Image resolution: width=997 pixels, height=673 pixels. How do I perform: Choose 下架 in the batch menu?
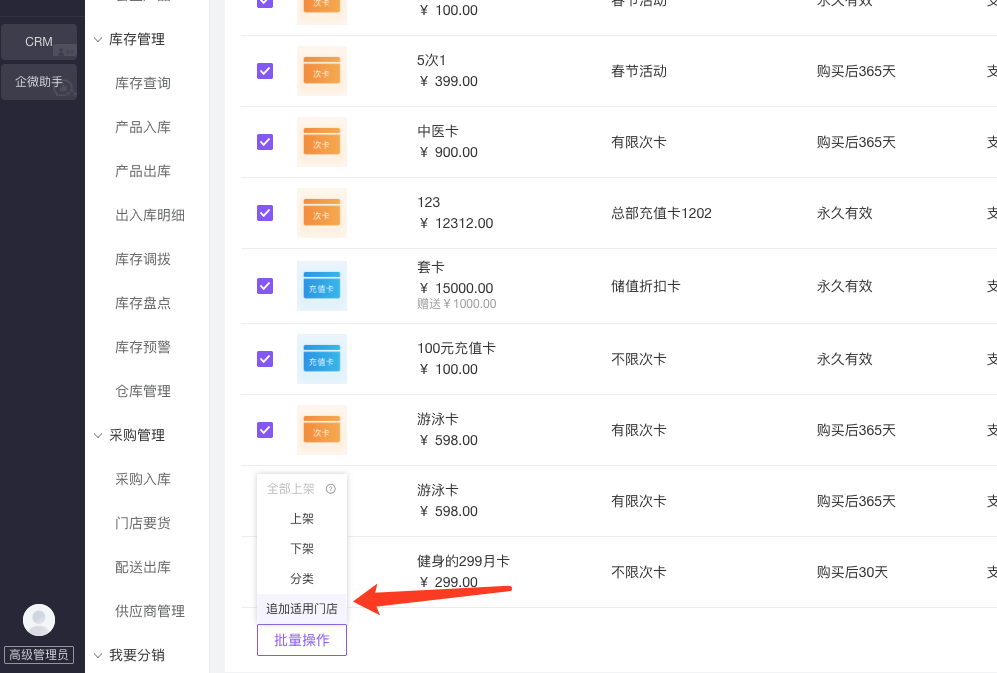tap(301, 549)
